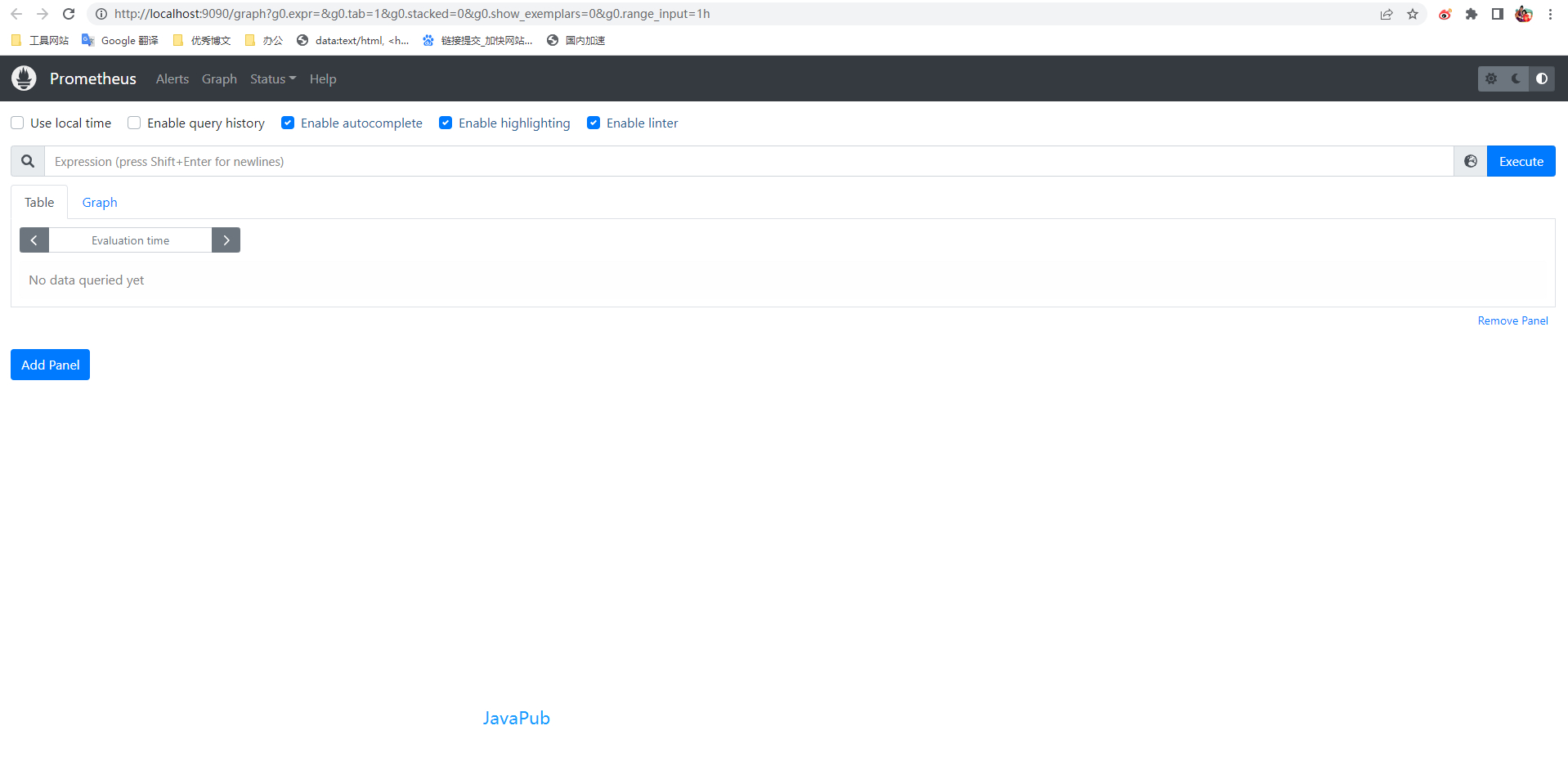This screenshot has height=775, width=1568.
Task: View site information icon in address bar
Action: [x=101, y=14]
